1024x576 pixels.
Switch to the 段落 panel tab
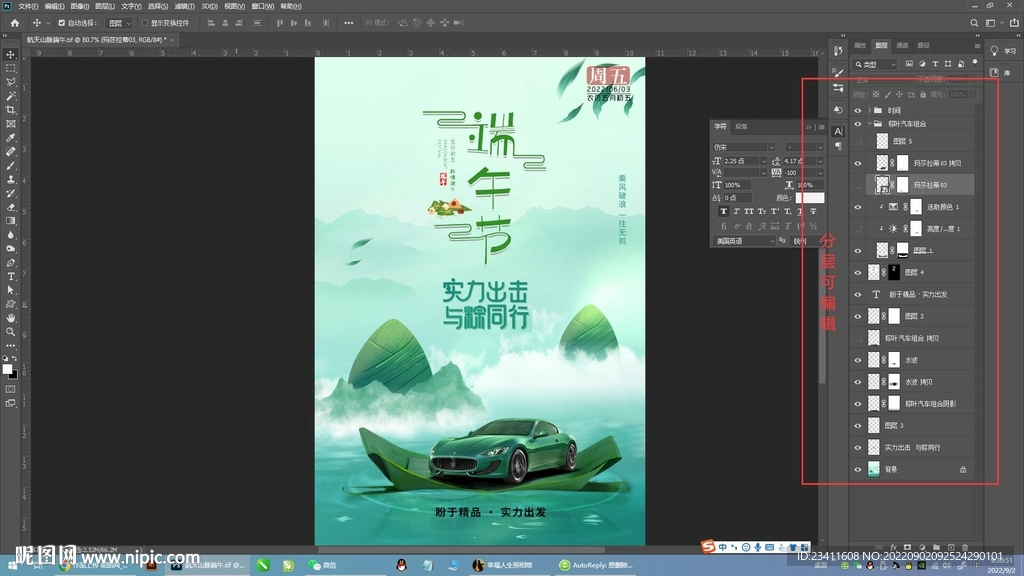click(x=742, y=127)
